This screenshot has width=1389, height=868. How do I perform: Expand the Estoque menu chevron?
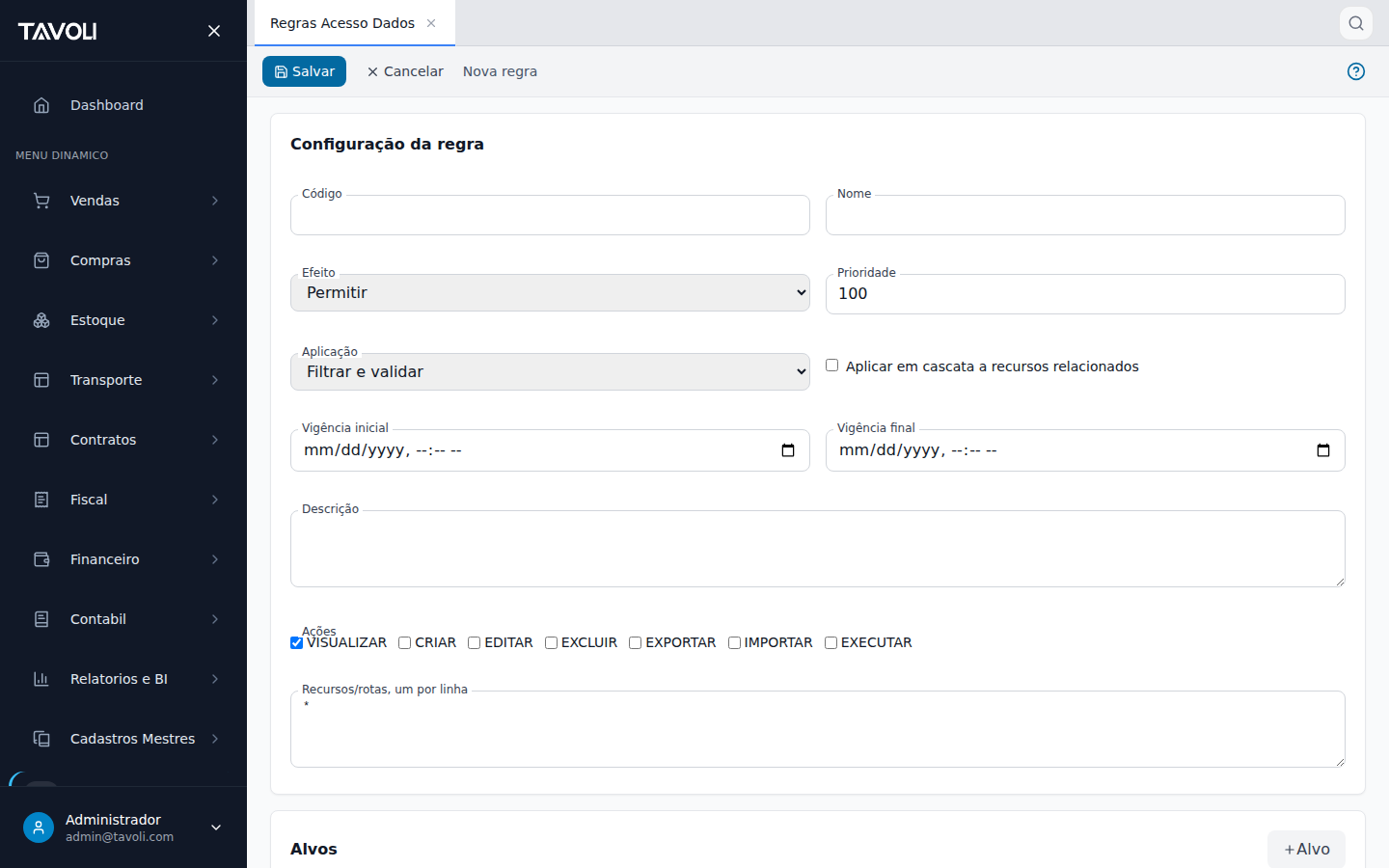215,320
